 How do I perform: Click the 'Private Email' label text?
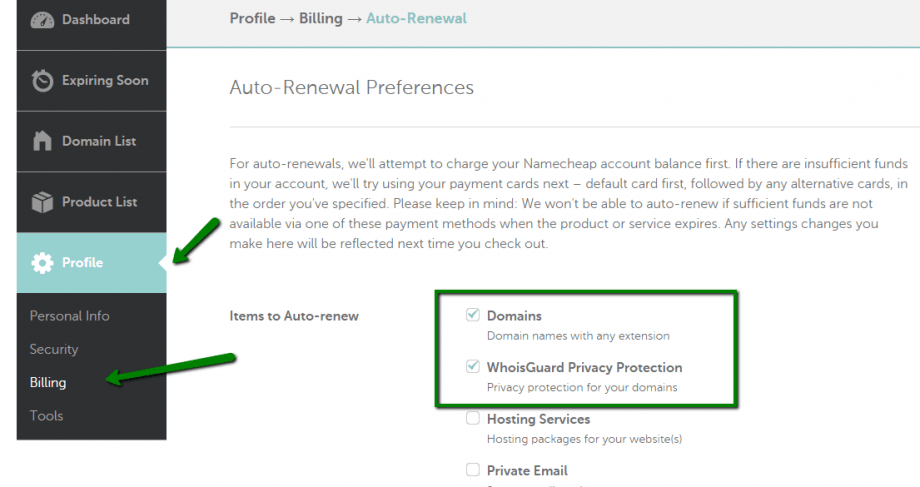[x=527, y=470]
